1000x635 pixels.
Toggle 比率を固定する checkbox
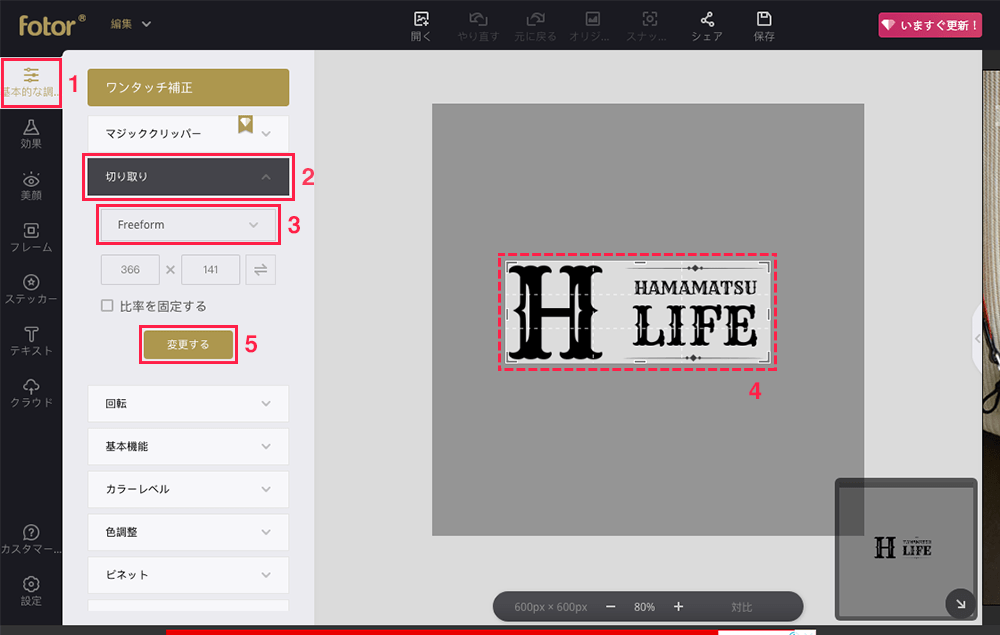click(107, 306)
